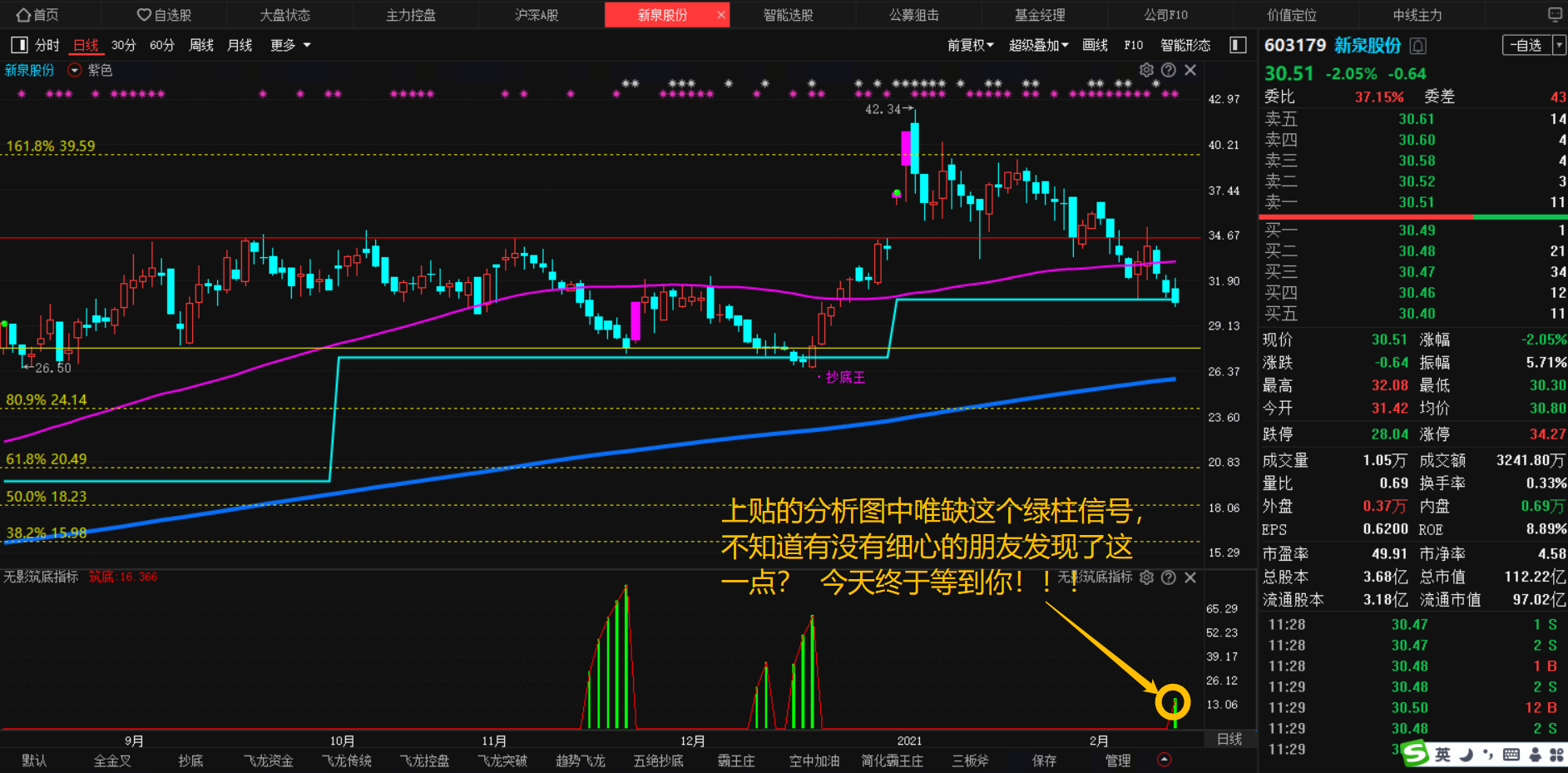Open the 中线主力 tab
The image size is (1568, 773).
tap(1417, 15)
